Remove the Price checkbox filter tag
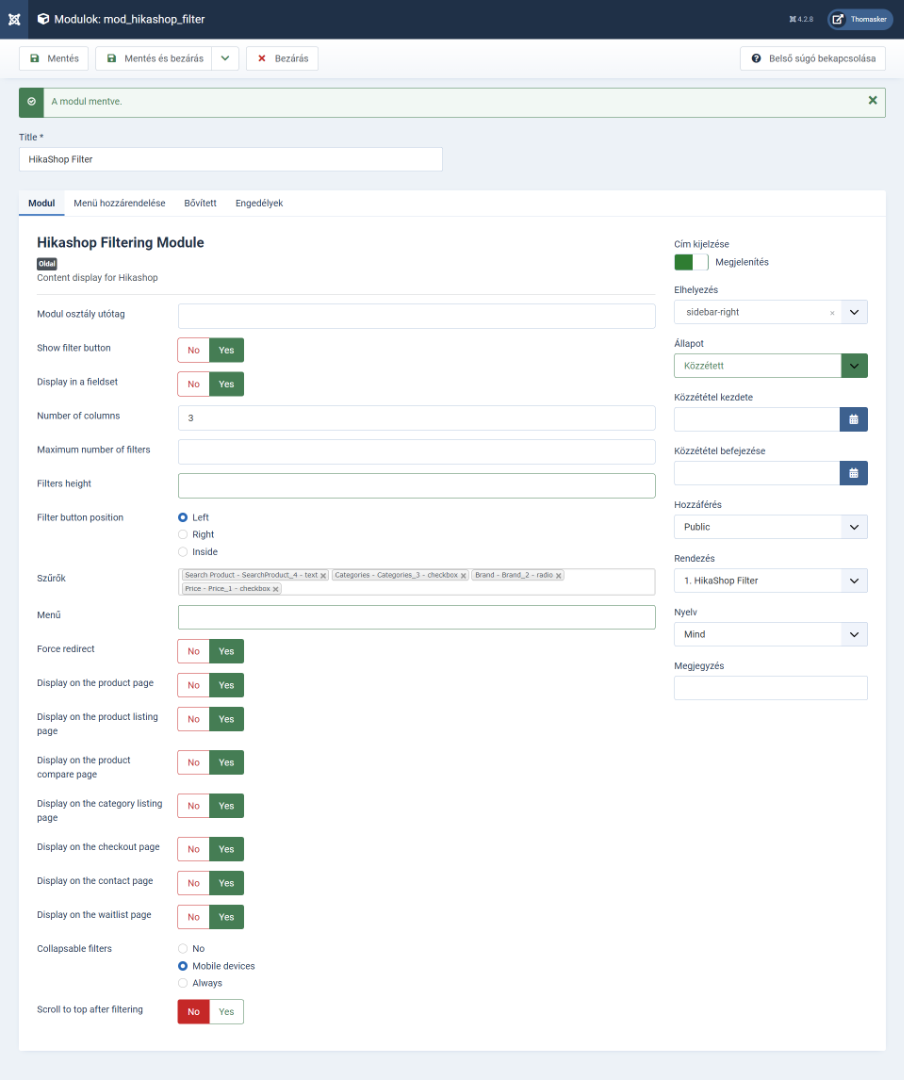 click(x=276, y=589)
